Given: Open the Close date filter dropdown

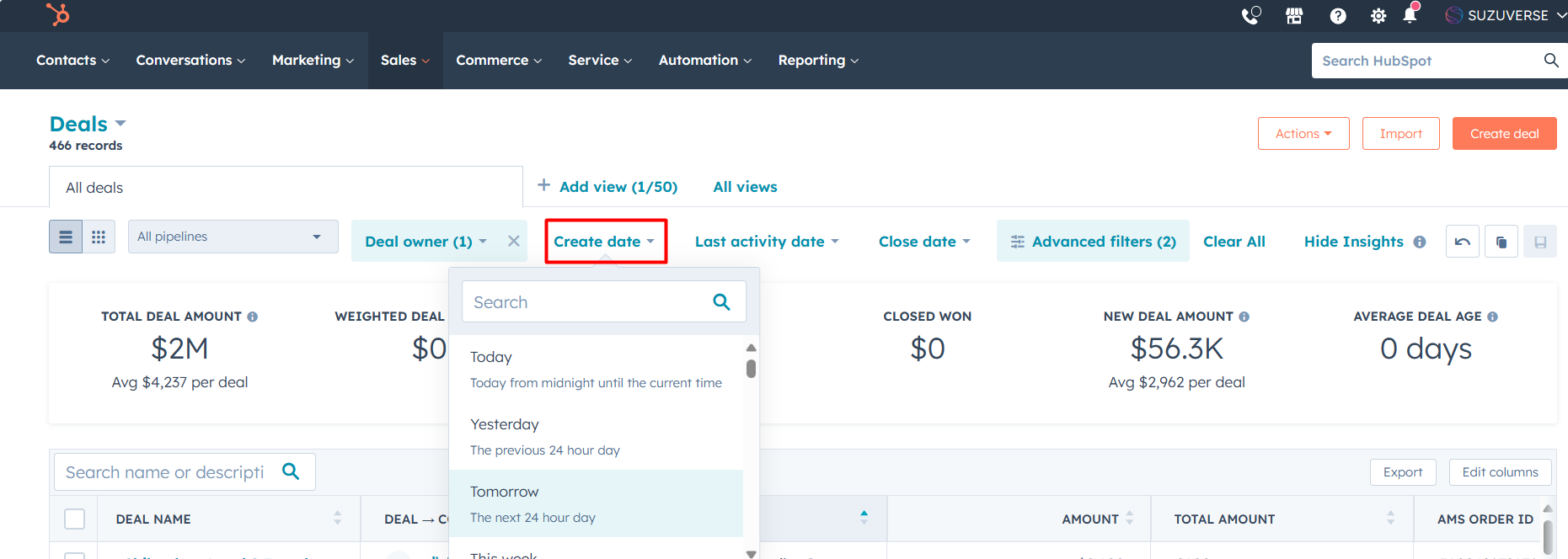Looking at the screenshot, I should coord(924,242).
